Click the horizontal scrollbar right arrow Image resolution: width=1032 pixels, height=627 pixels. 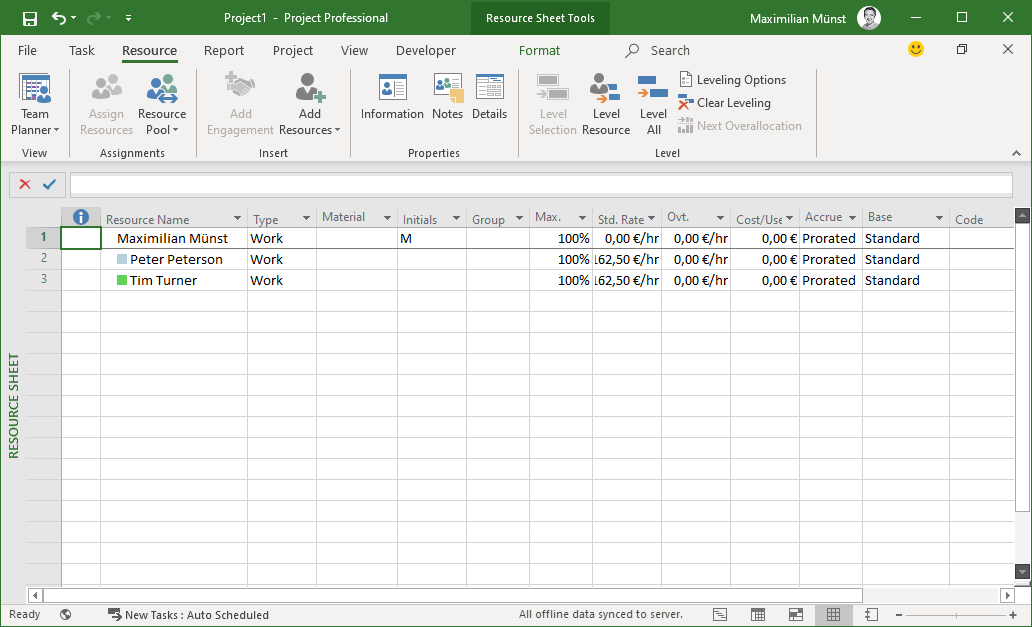pyautogui.click(x=1007, y=595)
